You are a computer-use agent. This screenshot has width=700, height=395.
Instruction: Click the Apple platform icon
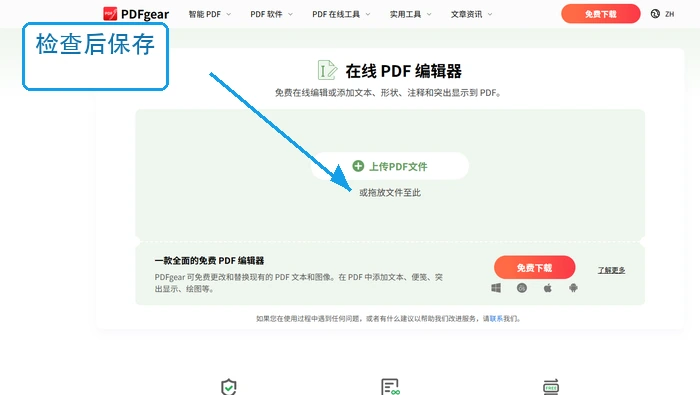coord(548,288)
